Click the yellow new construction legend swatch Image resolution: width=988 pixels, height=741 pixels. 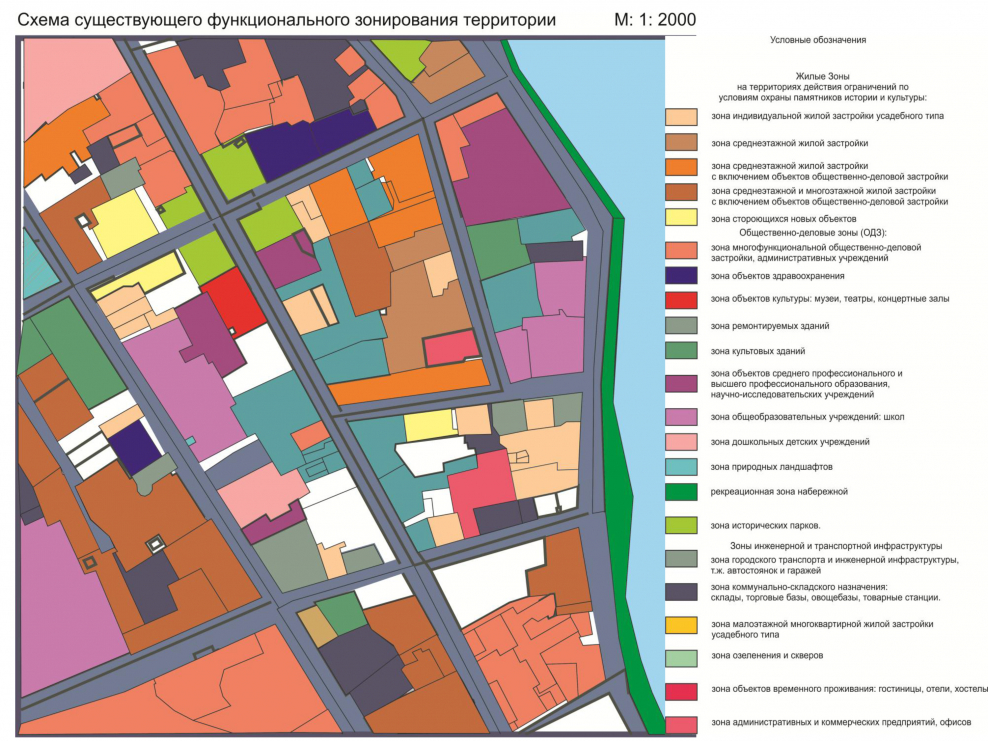pos(681,218)
